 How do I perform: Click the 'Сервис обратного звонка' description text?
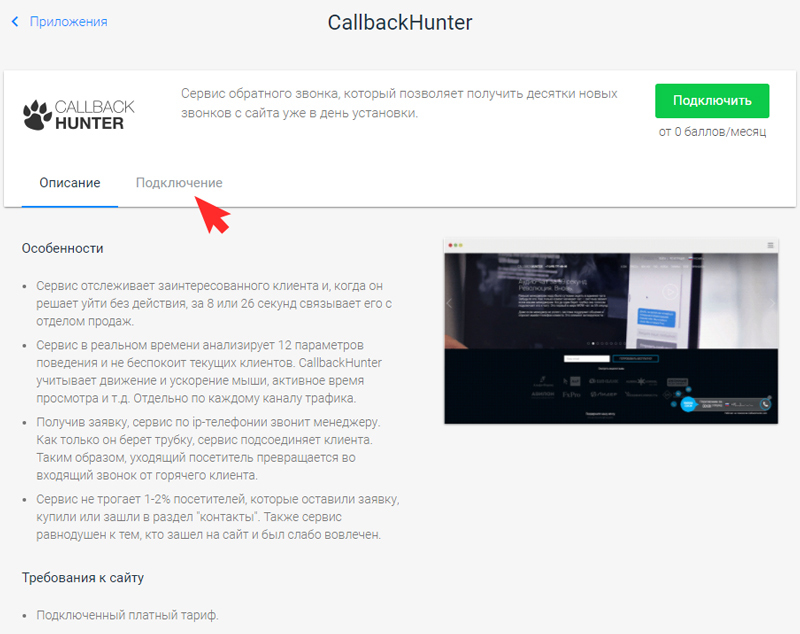399,103
